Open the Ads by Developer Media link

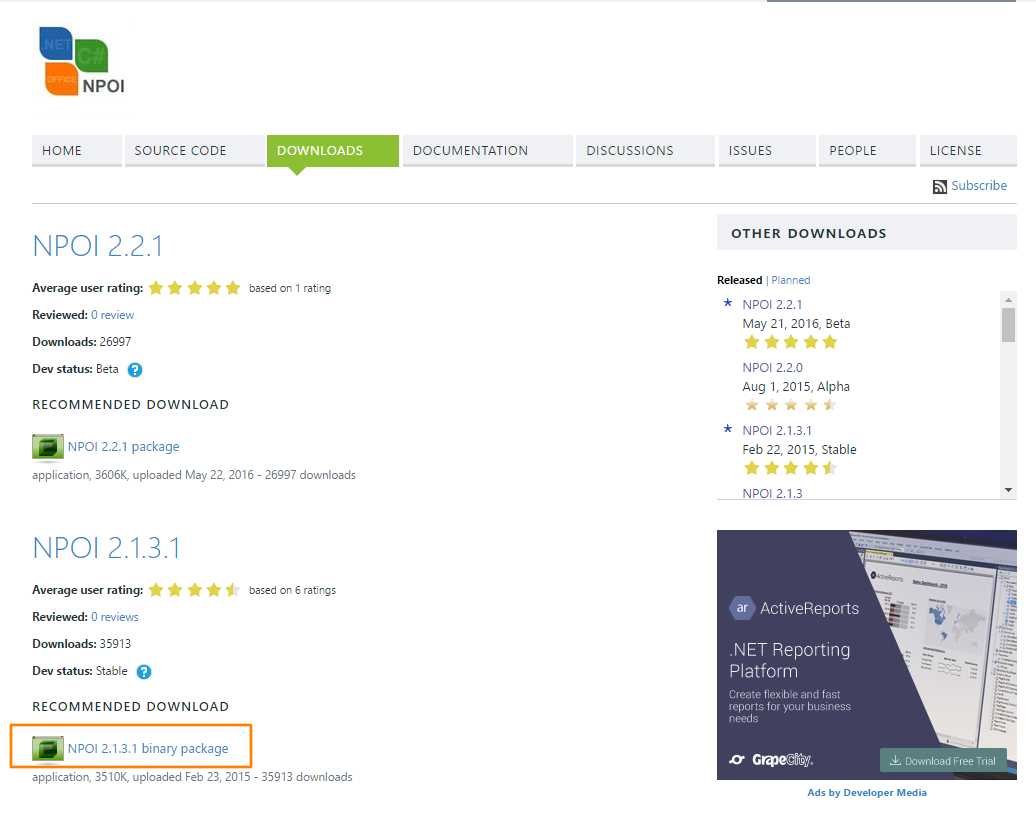tap(867, 793)
